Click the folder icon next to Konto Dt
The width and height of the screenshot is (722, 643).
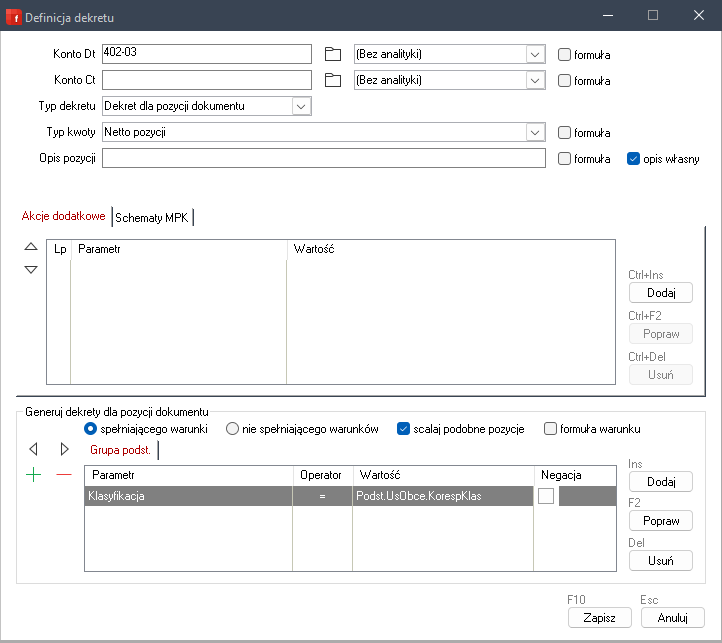pyautogui.click(x=333, y=54)
